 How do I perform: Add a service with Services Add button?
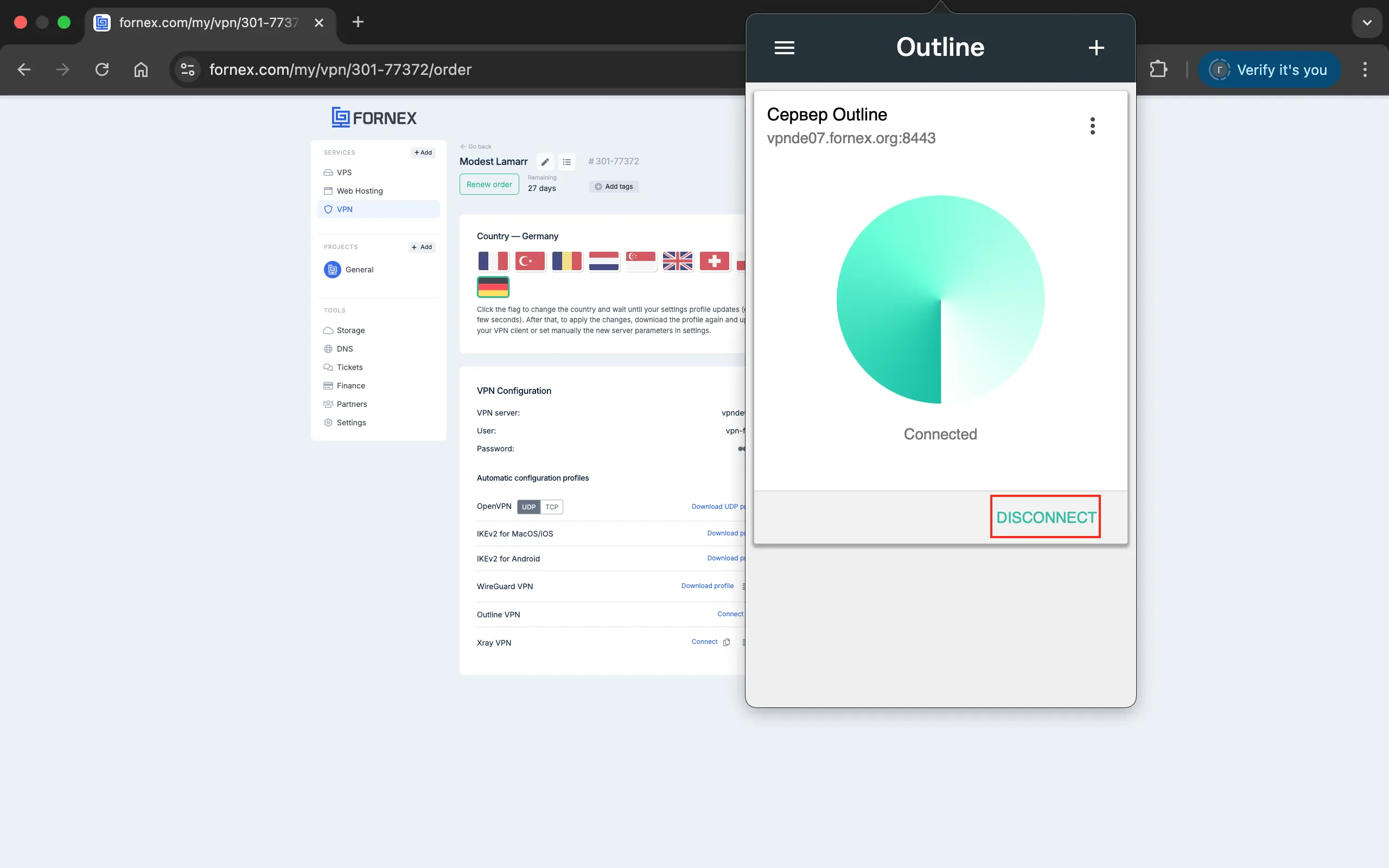point(423,152)
